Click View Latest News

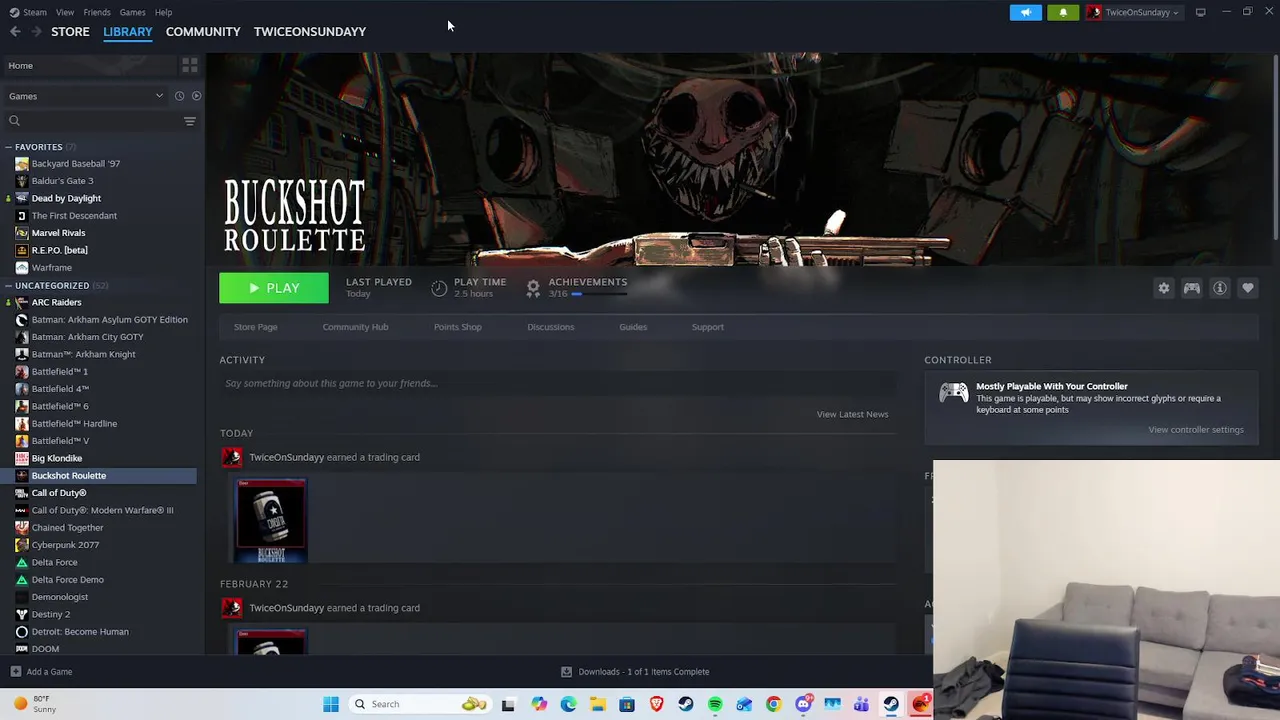pyautogui.click(x=852, y=414)
